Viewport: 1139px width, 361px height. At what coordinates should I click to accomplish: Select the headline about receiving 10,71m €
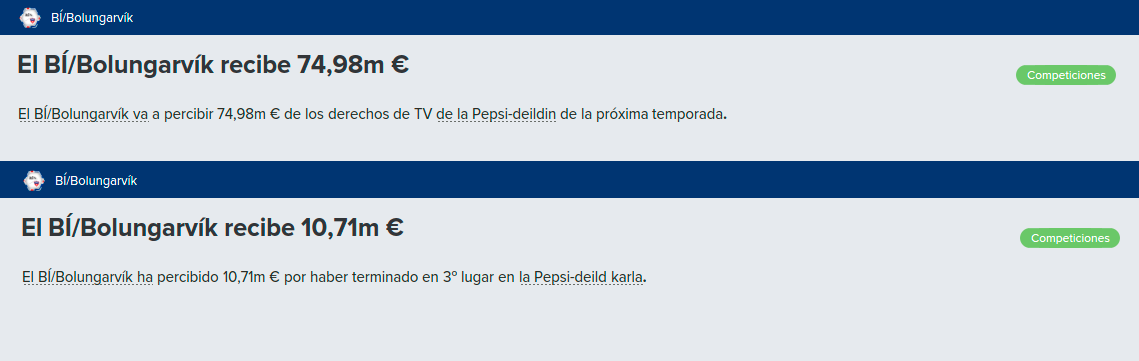click(213, 227)
